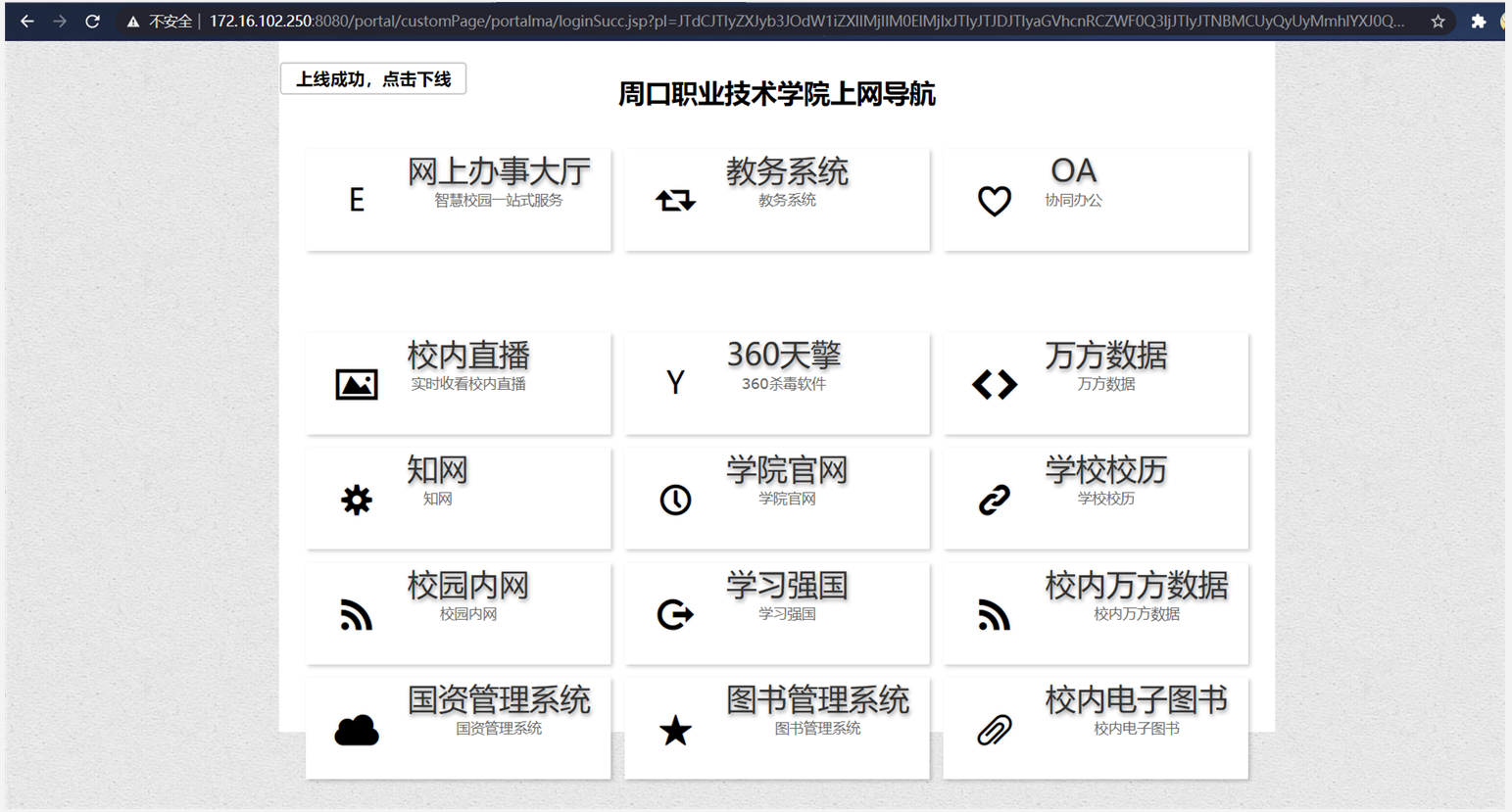The height and width of the screenshot is (812, 1512).
Task: Visit the 知网 large card title
Action: click(x=437, y=471)
